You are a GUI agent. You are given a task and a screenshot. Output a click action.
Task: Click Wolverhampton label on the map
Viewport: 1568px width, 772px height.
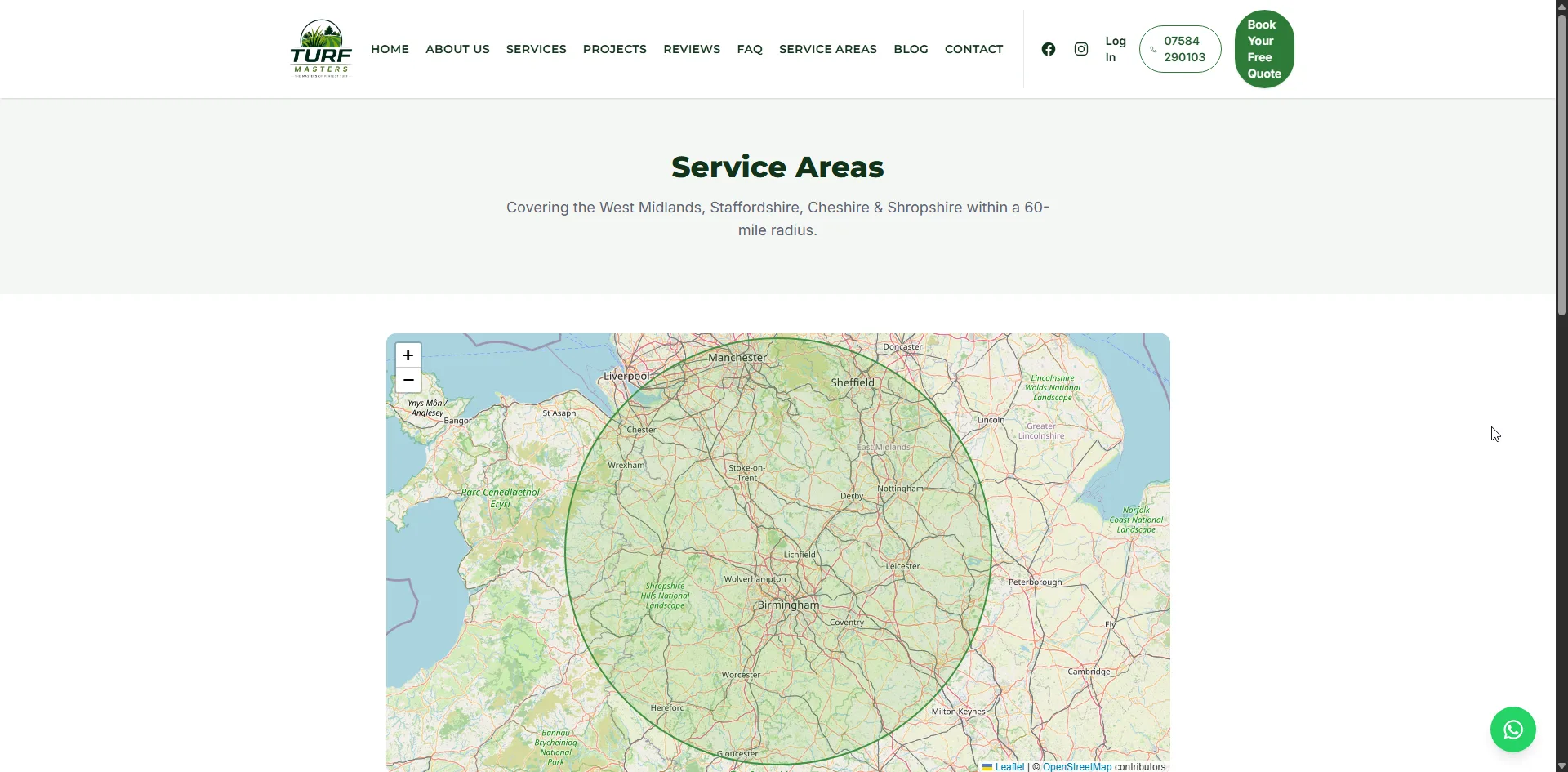755,579
